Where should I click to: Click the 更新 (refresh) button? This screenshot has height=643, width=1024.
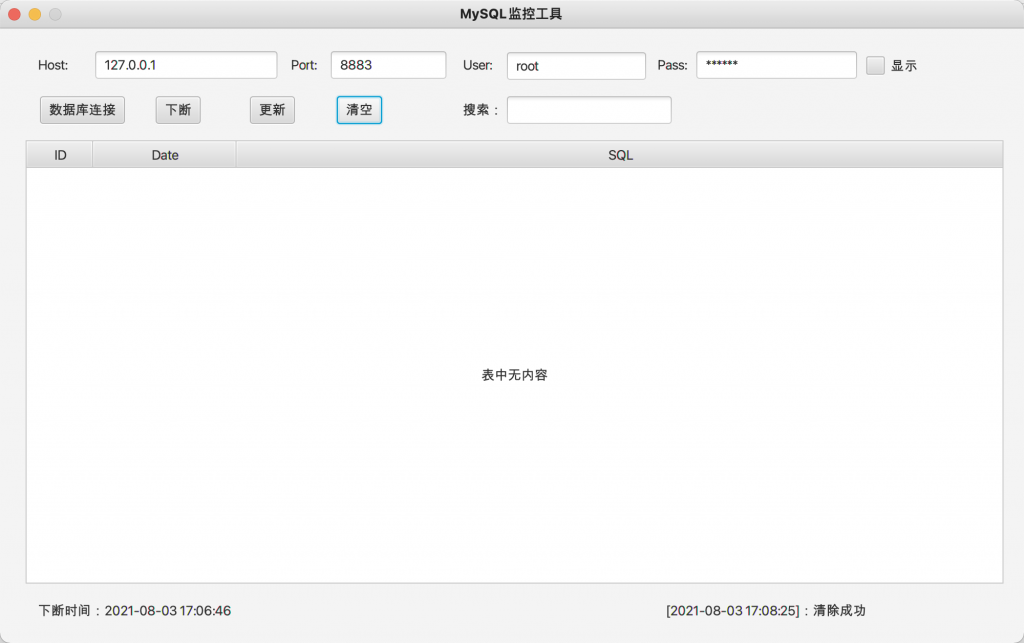[271, 110]
